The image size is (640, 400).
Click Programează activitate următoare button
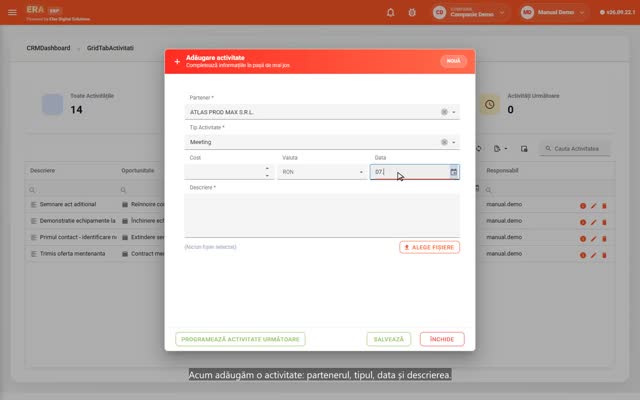point(240,339)
